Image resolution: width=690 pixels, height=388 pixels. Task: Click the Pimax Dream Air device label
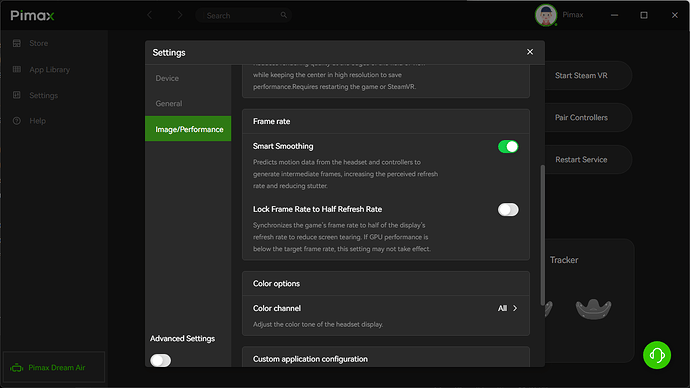(x=57, y=367)
